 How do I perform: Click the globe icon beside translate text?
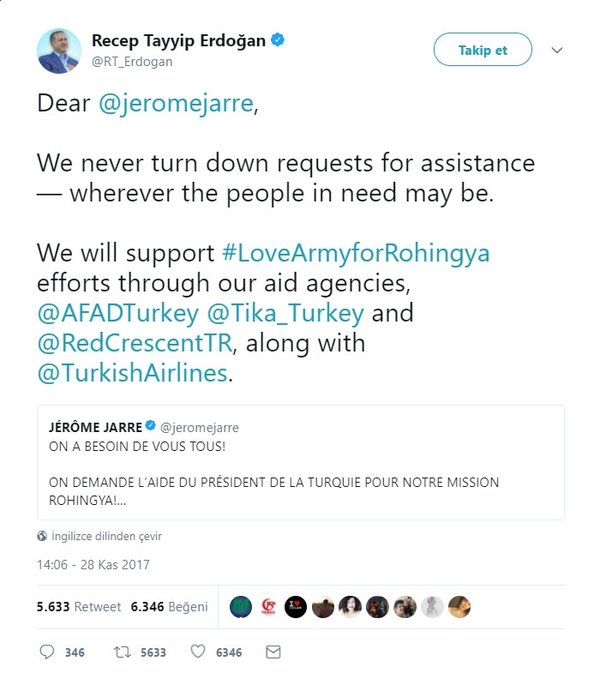point(42,536)
